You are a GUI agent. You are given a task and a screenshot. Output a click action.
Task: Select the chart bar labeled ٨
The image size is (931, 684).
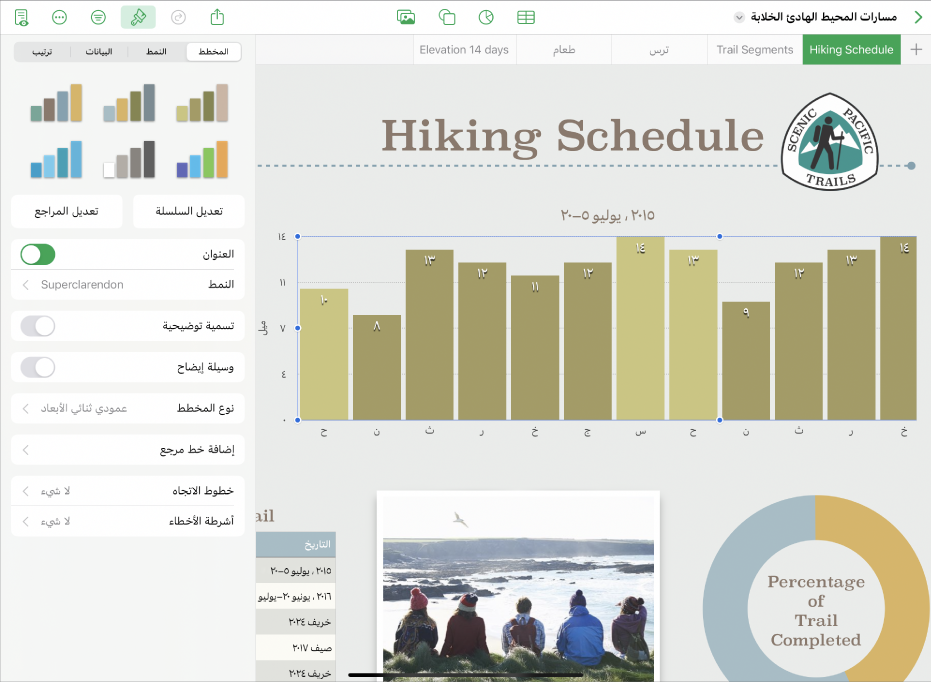coord(377,368)
